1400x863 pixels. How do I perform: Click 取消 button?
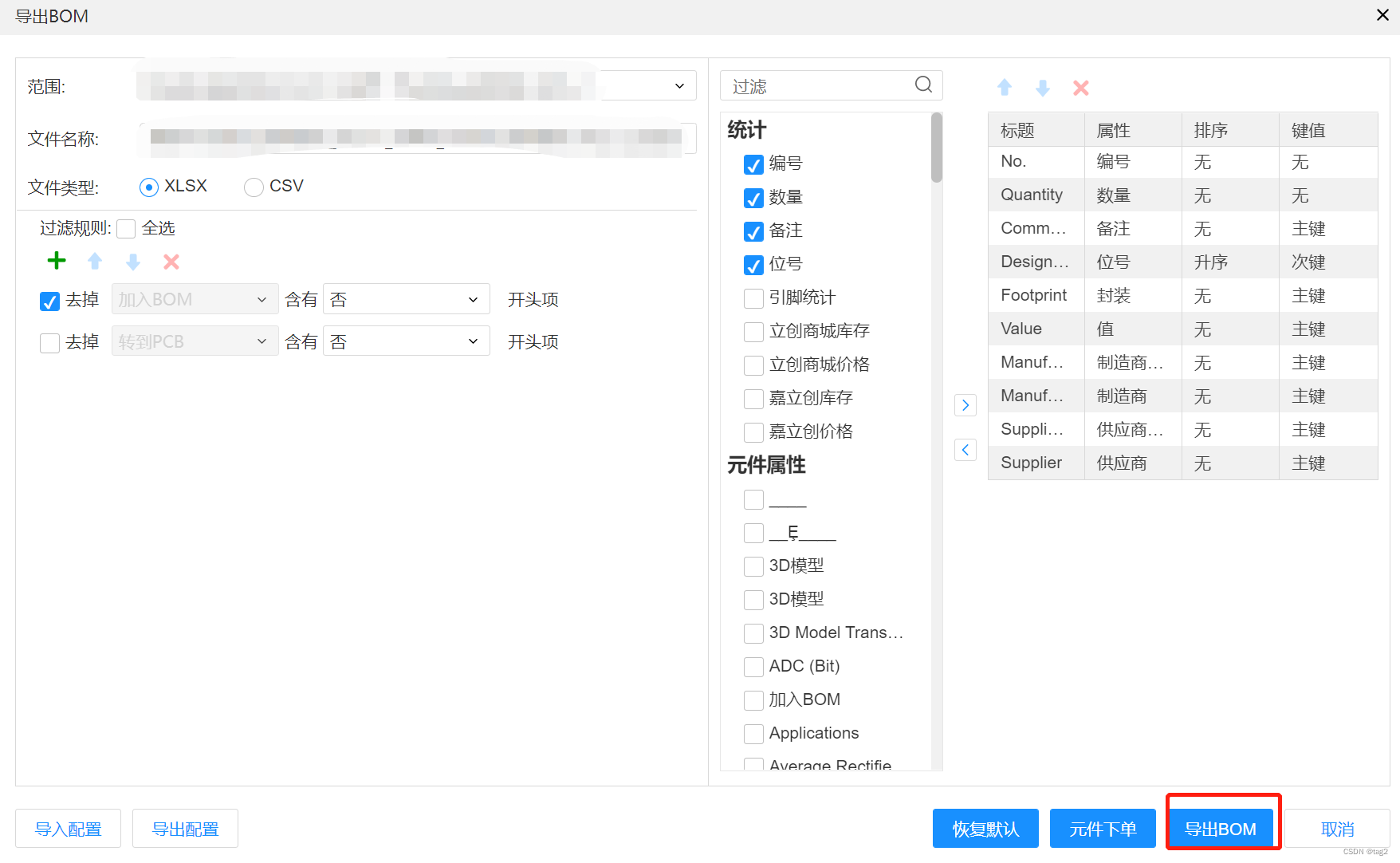click(1337, 829)
